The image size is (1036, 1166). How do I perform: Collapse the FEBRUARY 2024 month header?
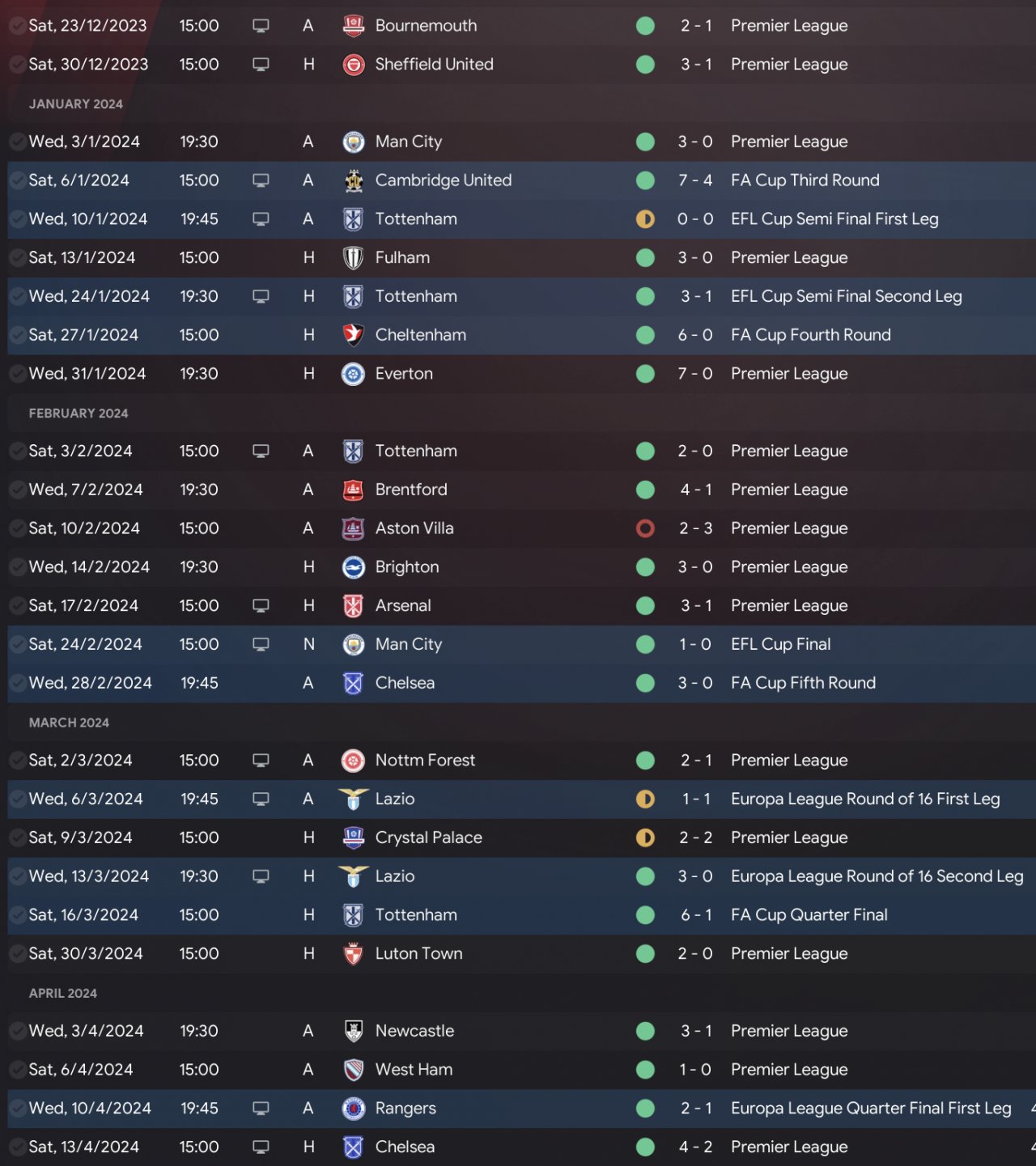79,413
